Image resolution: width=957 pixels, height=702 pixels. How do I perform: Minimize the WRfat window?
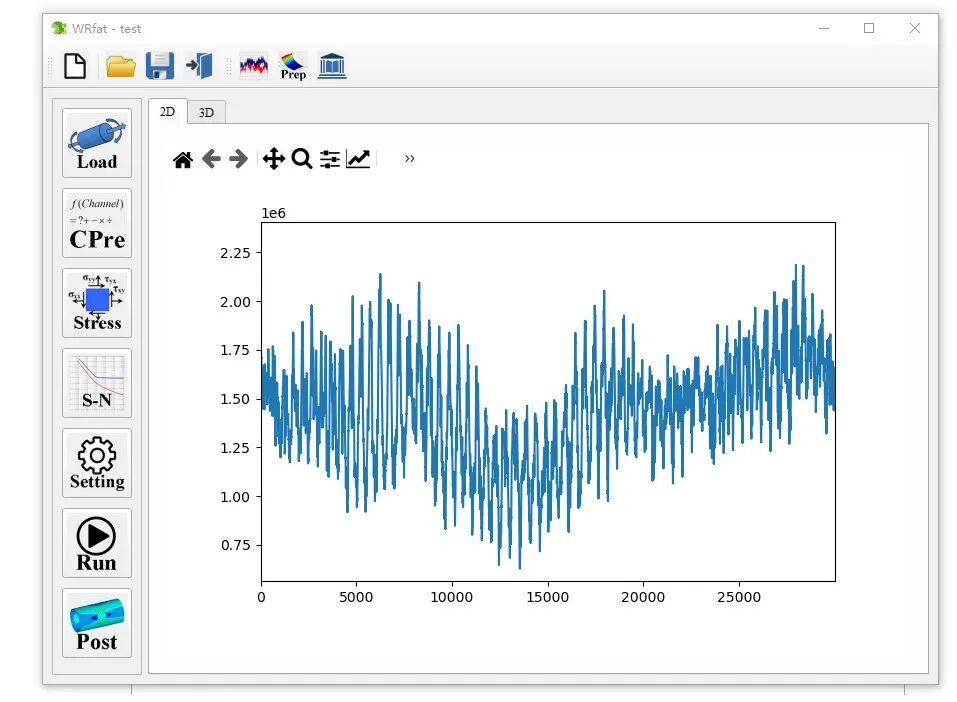[x=824, y=28]
